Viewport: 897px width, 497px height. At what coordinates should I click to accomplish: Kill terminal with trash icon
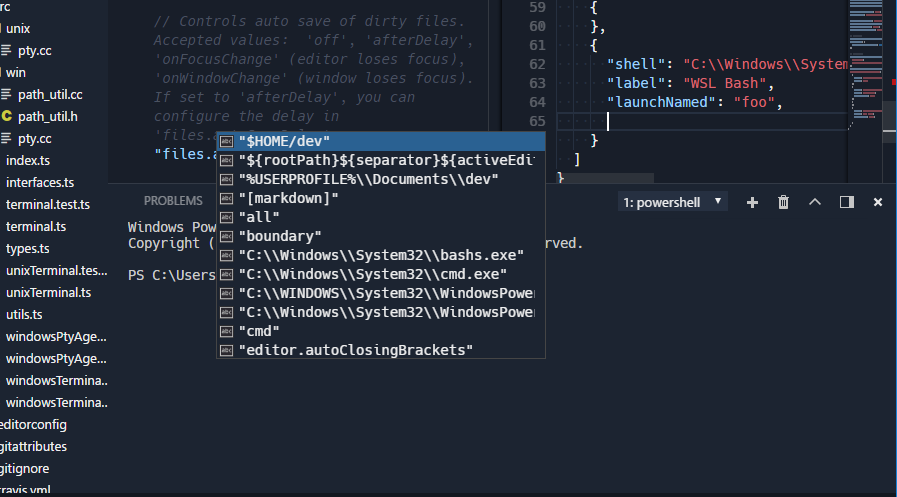pos(783,202)
